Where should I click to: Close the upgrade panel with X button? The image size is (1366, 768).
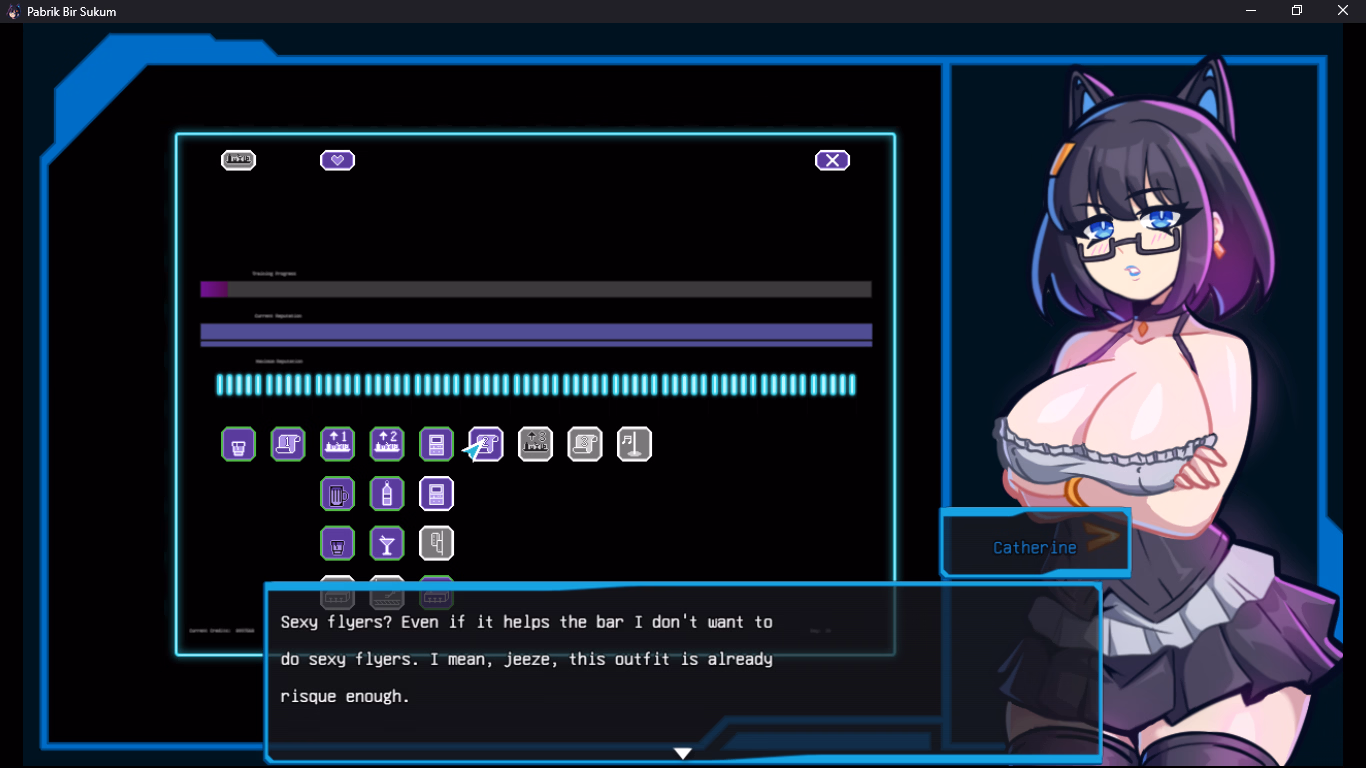pos(832,160)
